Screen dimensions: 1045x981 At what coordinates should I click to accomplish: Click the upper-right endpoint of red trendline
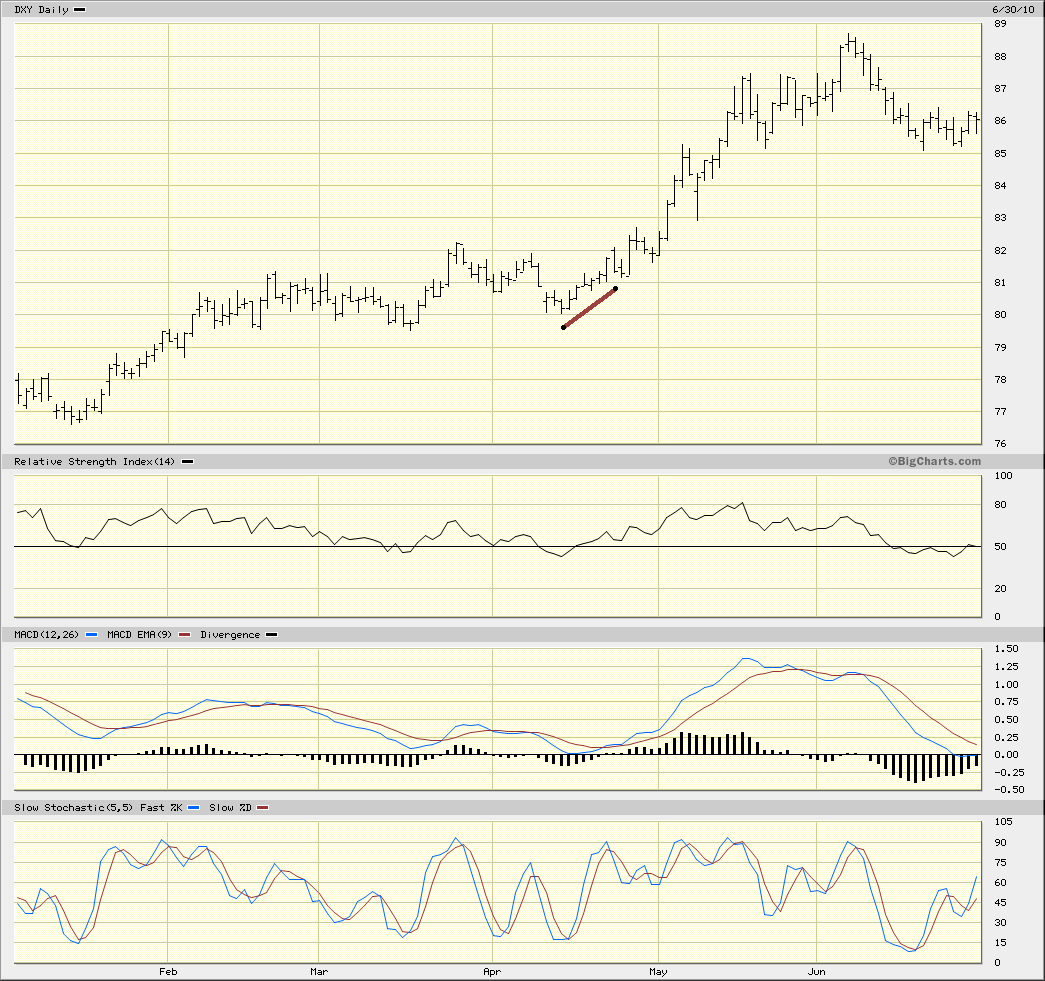tap(615, 289)
